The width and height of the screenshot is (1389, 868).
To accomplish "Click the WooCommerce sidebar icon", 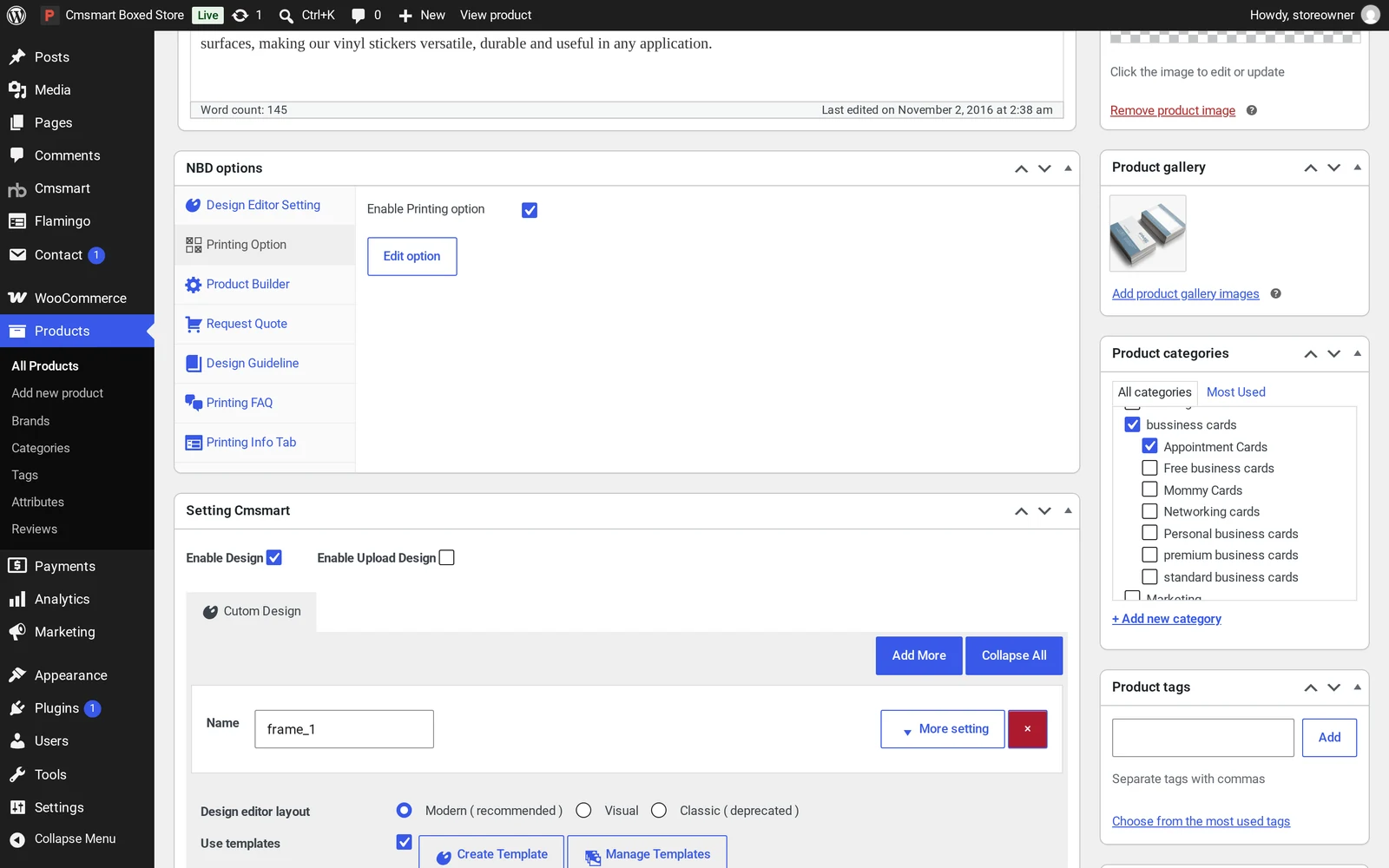I will coord(17,298).
